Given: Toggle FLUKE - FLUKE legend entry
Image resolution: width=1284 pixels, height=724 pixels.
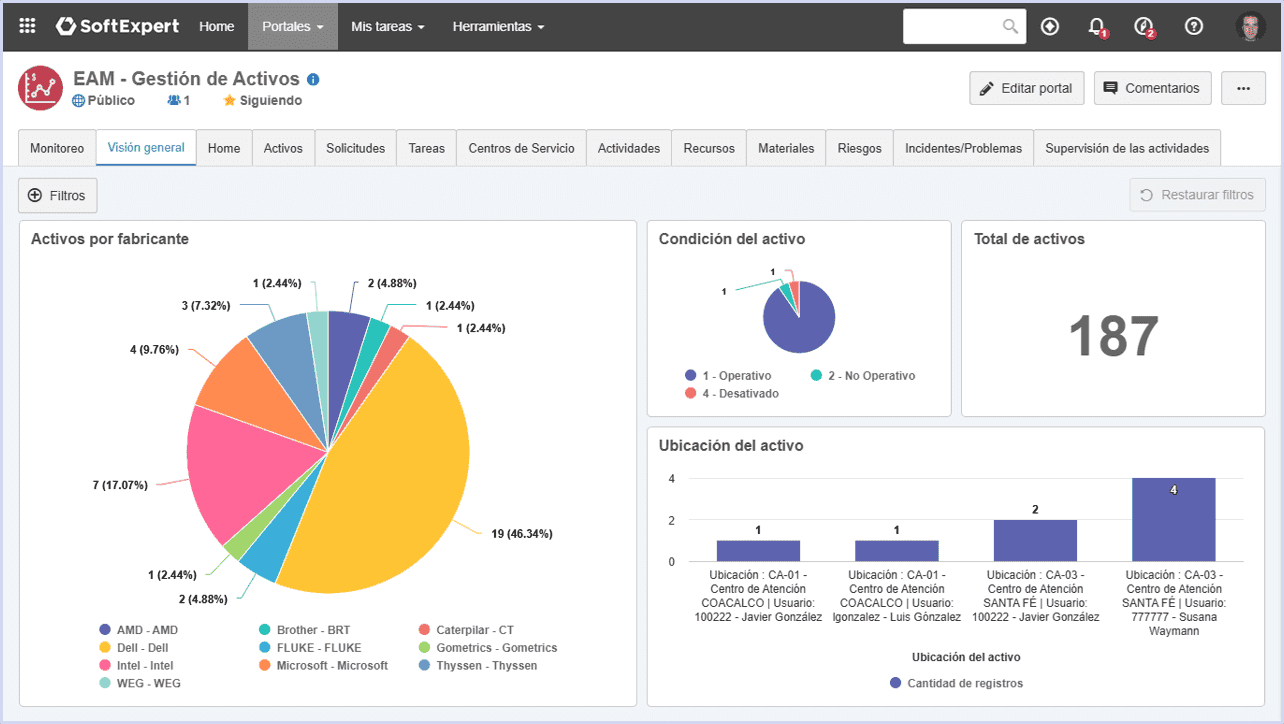Looking at the screenshot, I should [310, 648].
